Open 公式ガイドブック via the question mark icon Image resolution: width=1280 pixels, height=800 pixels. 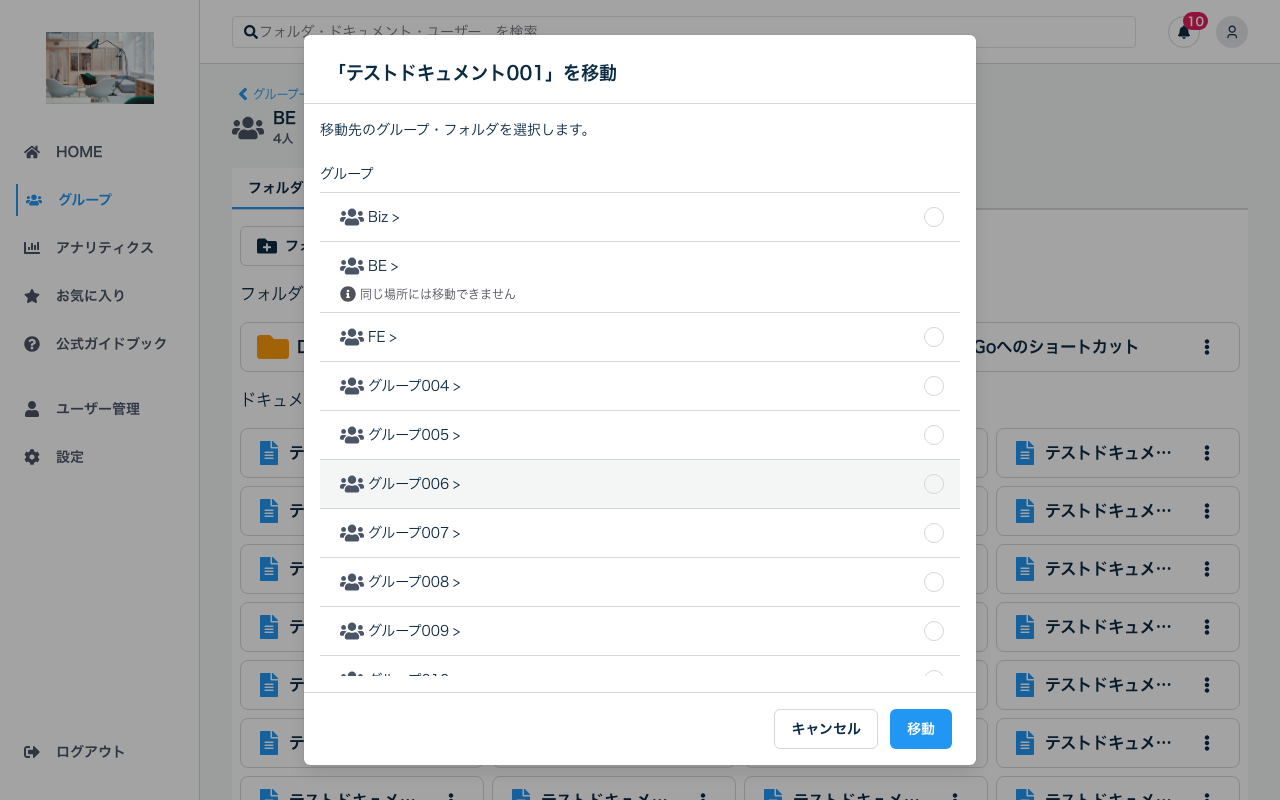coord(32,343)
